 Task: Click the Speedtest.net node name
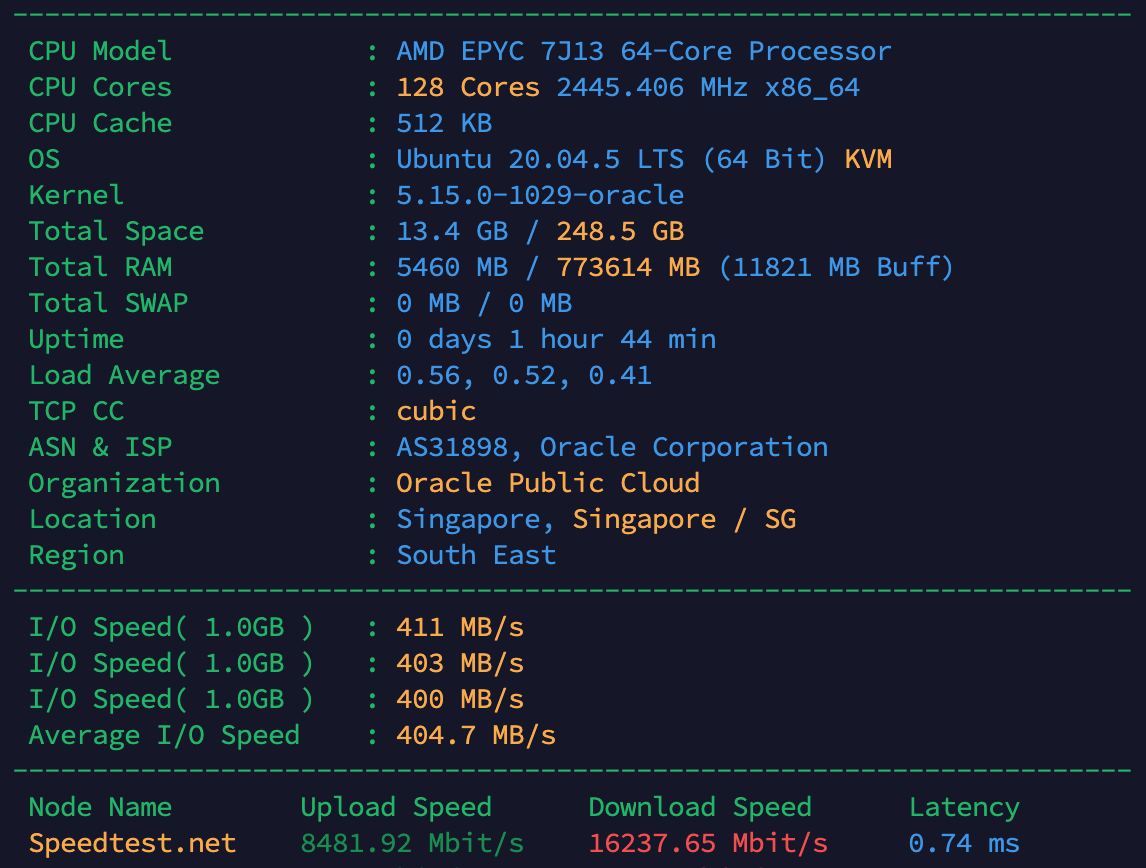132,843
